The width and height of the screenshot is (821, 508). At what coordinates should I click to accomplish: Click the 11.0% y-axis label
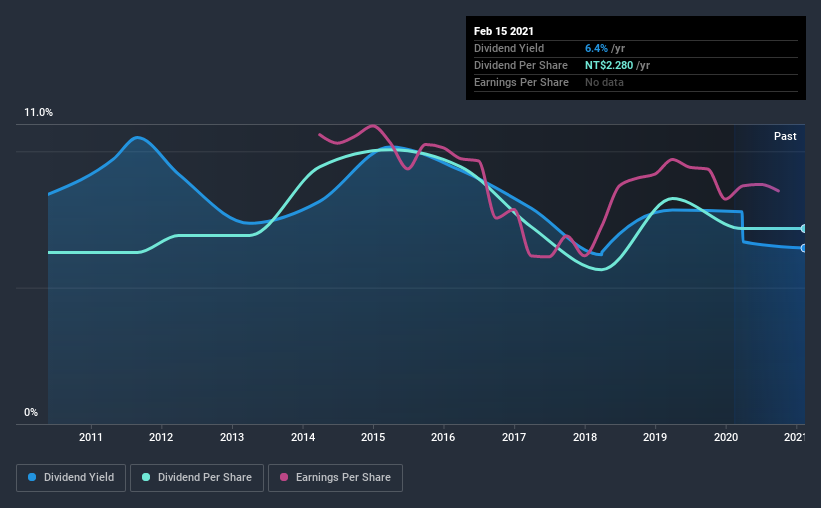click(x=38, y=113)
